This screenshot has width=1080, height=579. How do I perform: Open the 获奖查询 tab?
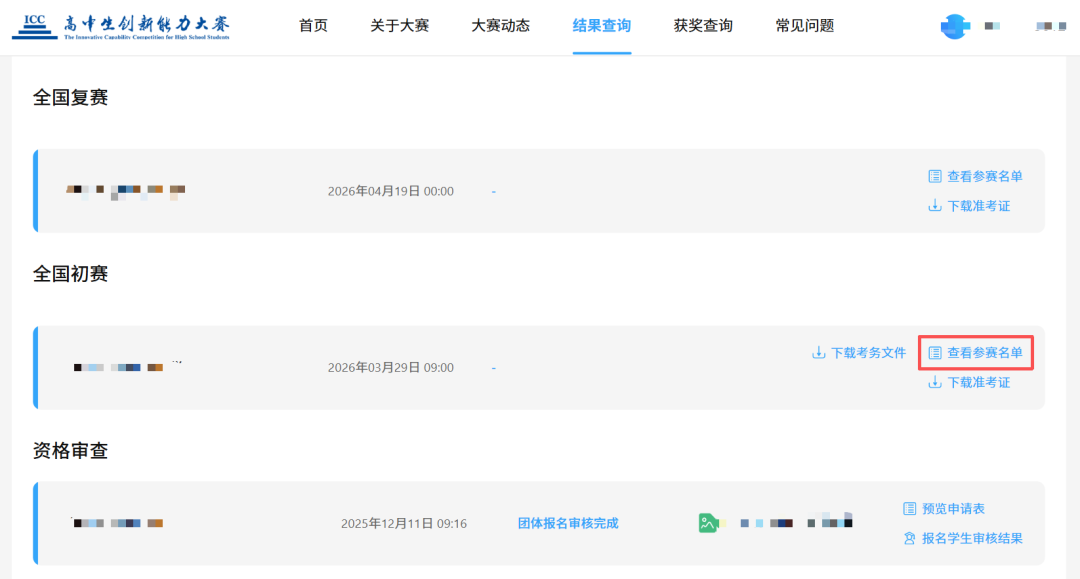(703, 26)
